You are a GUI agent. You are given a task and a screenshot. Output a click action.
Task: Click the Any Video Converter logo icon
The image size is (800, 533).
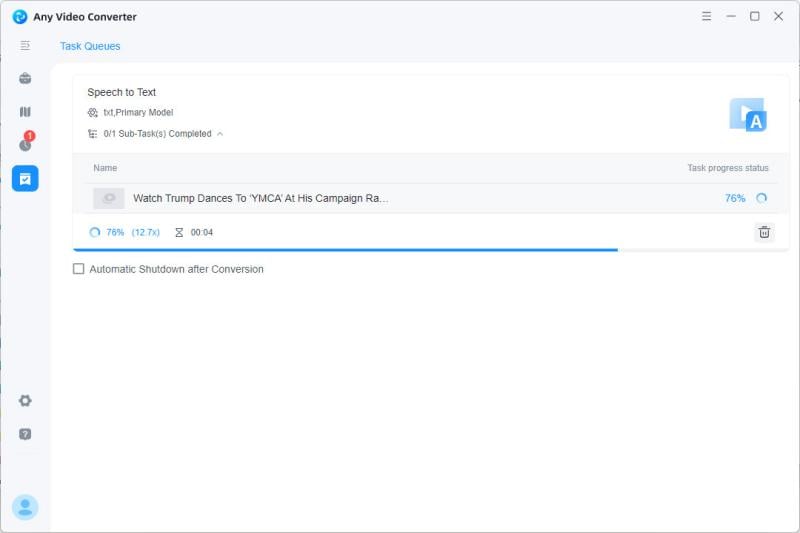click(20, 17)
